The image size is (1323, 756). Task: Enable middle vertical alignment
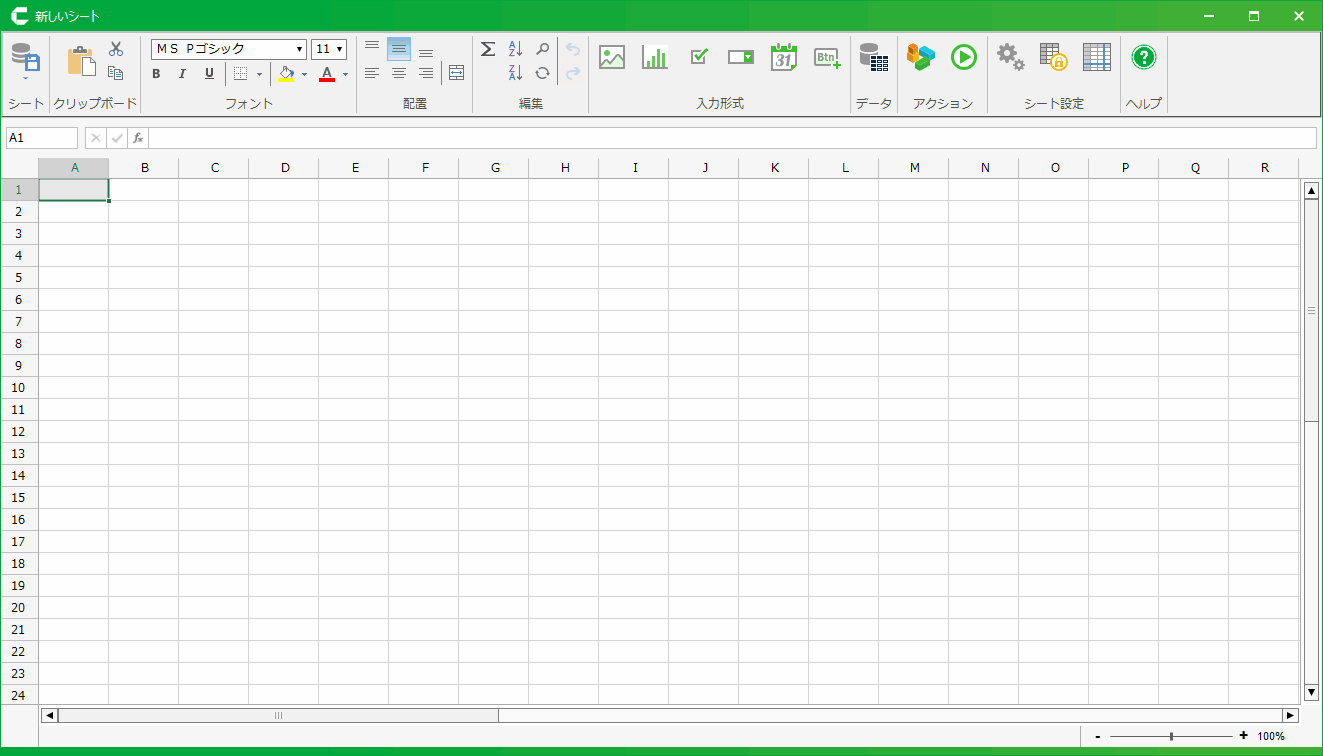pos(399,49)
